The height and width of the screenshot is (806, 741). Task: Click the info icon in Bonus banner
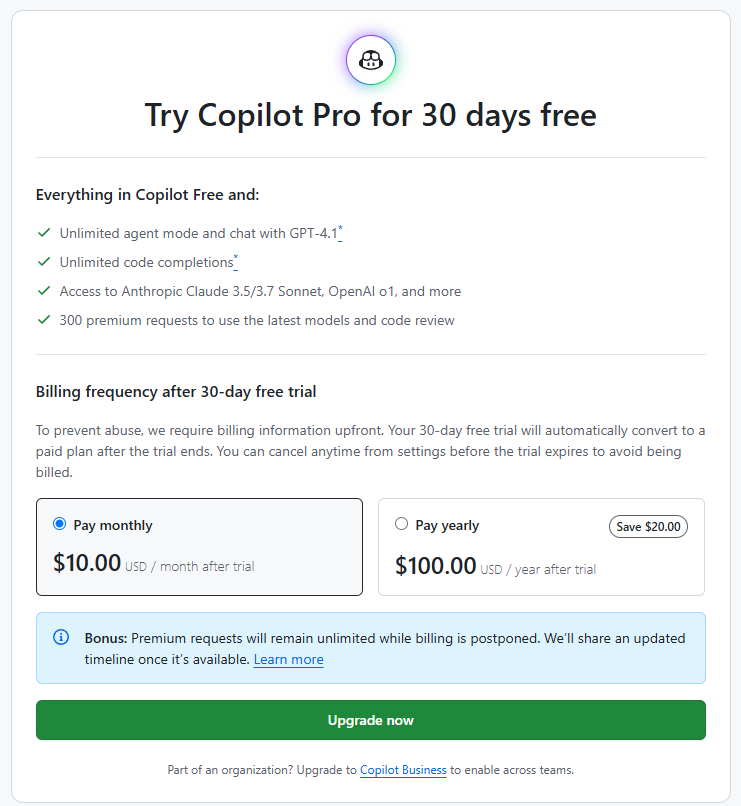[x=61, y=637]
